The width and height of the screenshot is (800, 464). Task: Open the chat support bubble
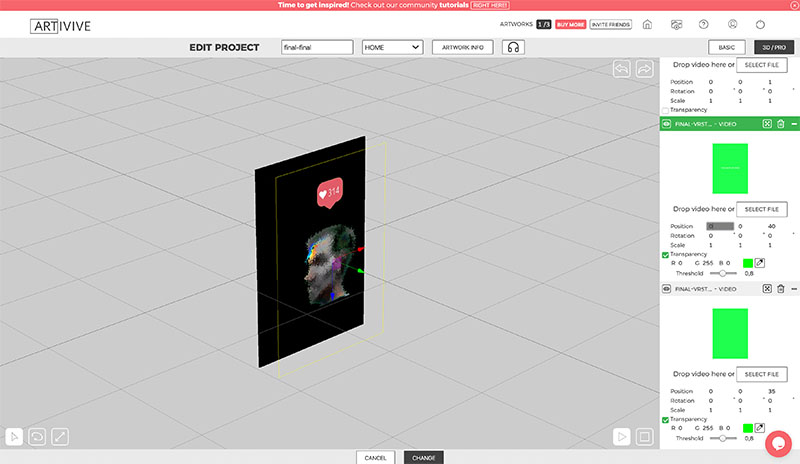778,443
